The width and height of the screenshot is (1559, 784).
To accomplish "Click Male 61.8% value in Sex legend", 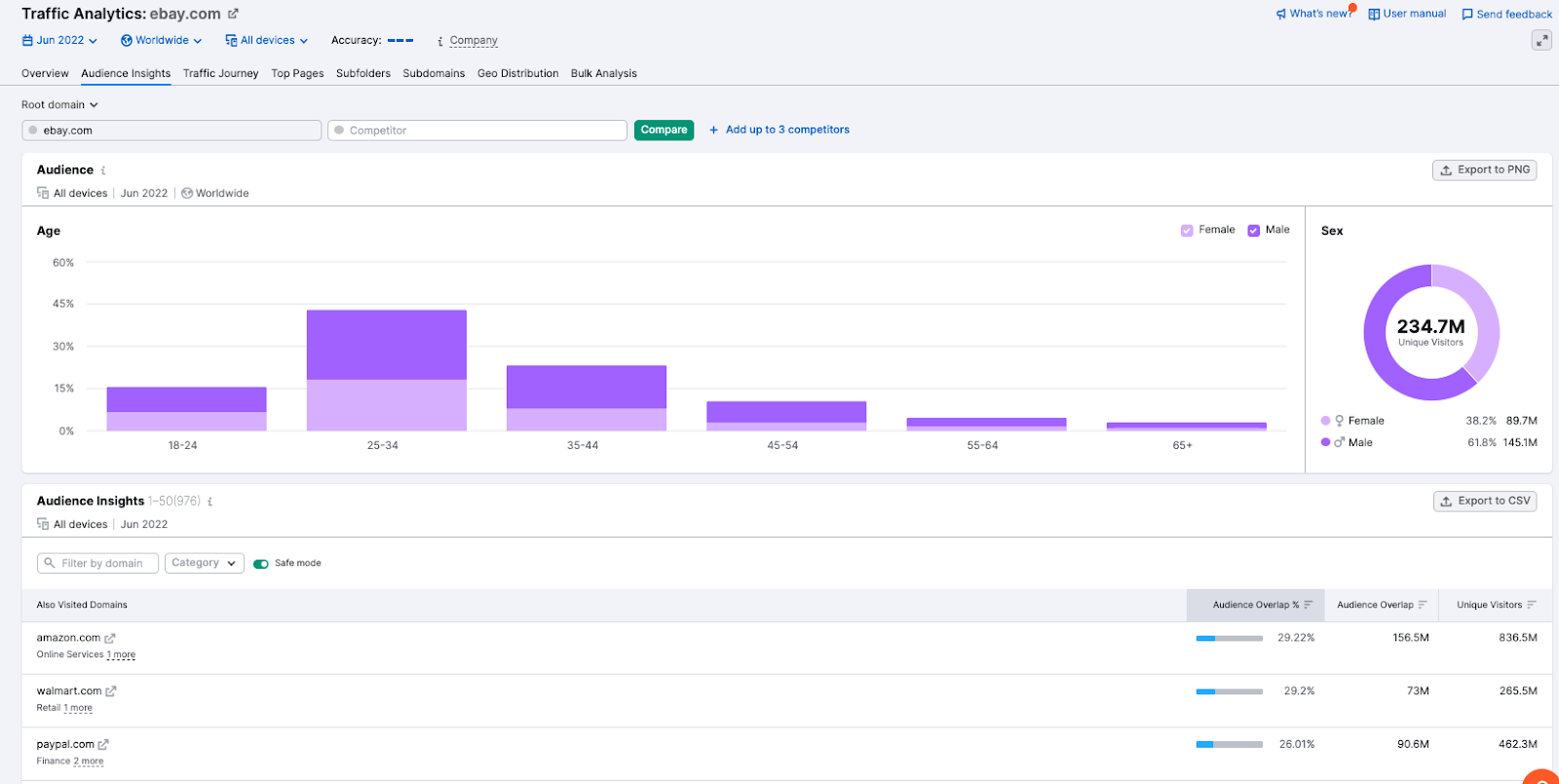I will [x=1481, y=443].
